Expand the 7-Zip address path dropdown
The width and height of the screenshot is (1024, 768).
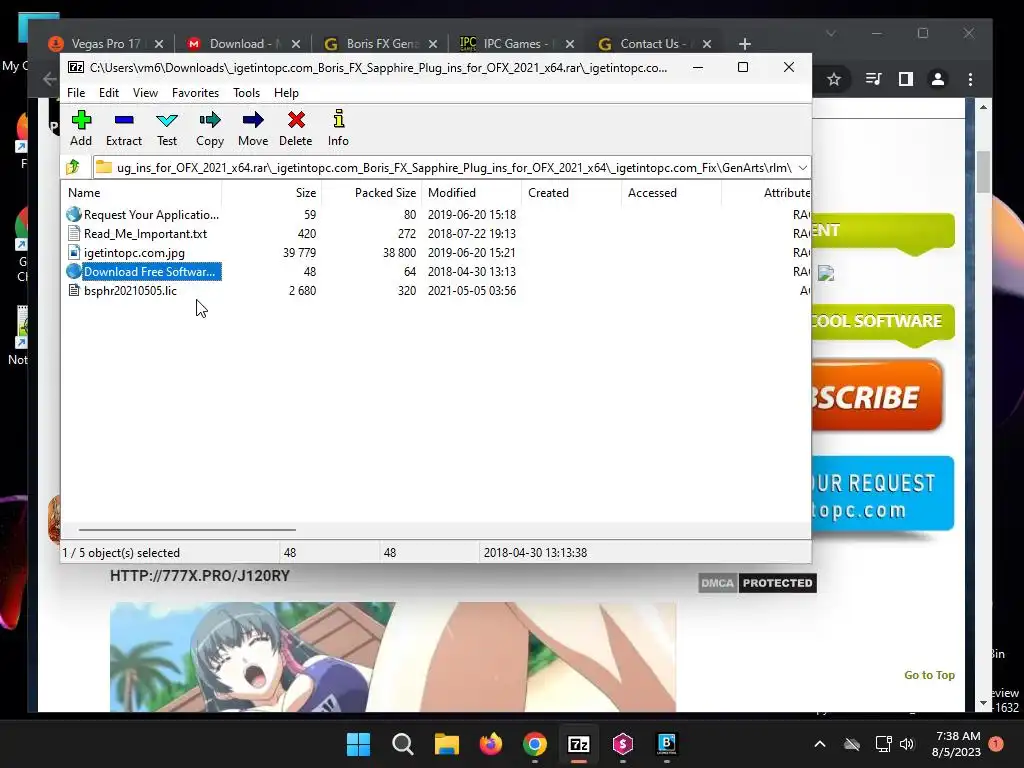tap(803, 168)
